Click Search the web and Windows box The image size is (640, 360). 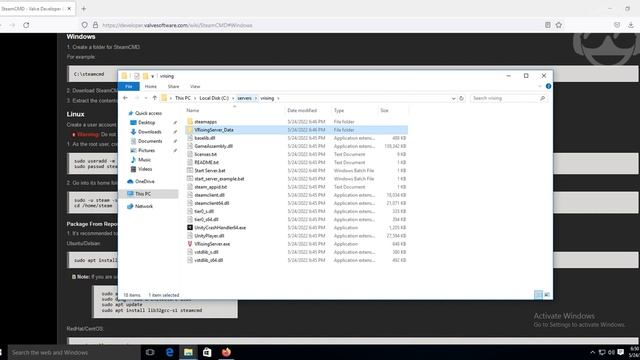point(73,352)
